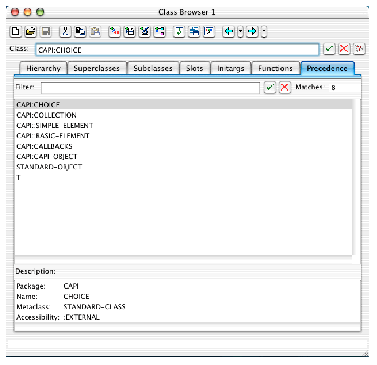The image size is (377, 365).
Task: Select CAPI:SIMPLE-ELEMENT in the list
Action: (183, 126)
